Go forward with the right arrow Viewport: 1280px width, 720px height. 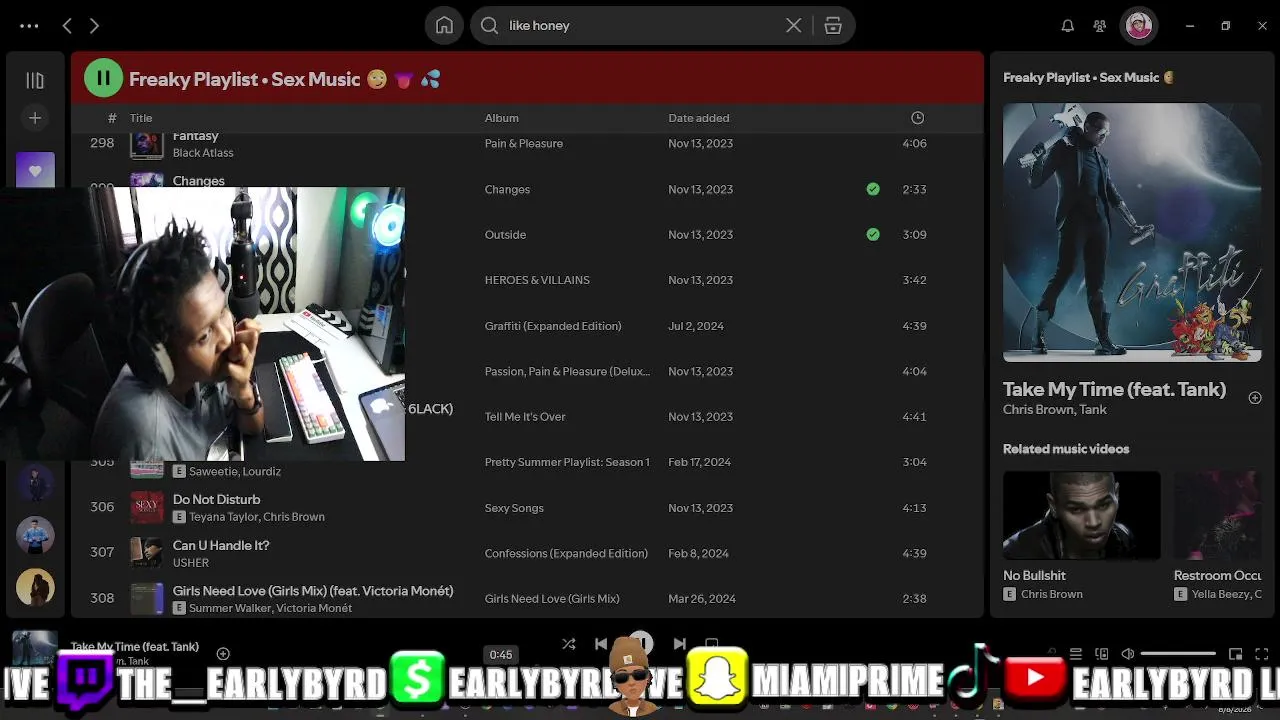(x=94, y=26)
